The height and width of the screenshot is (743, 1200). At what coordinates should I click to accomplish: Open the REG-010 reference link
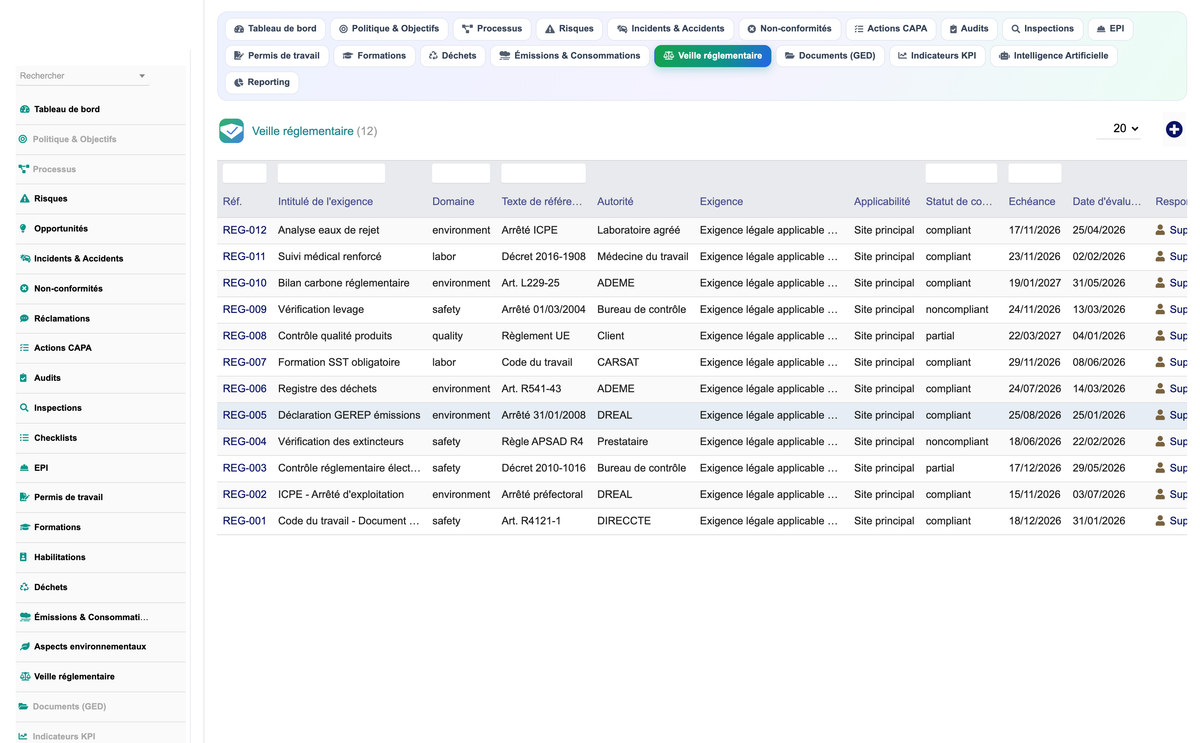tap(244, 283)
